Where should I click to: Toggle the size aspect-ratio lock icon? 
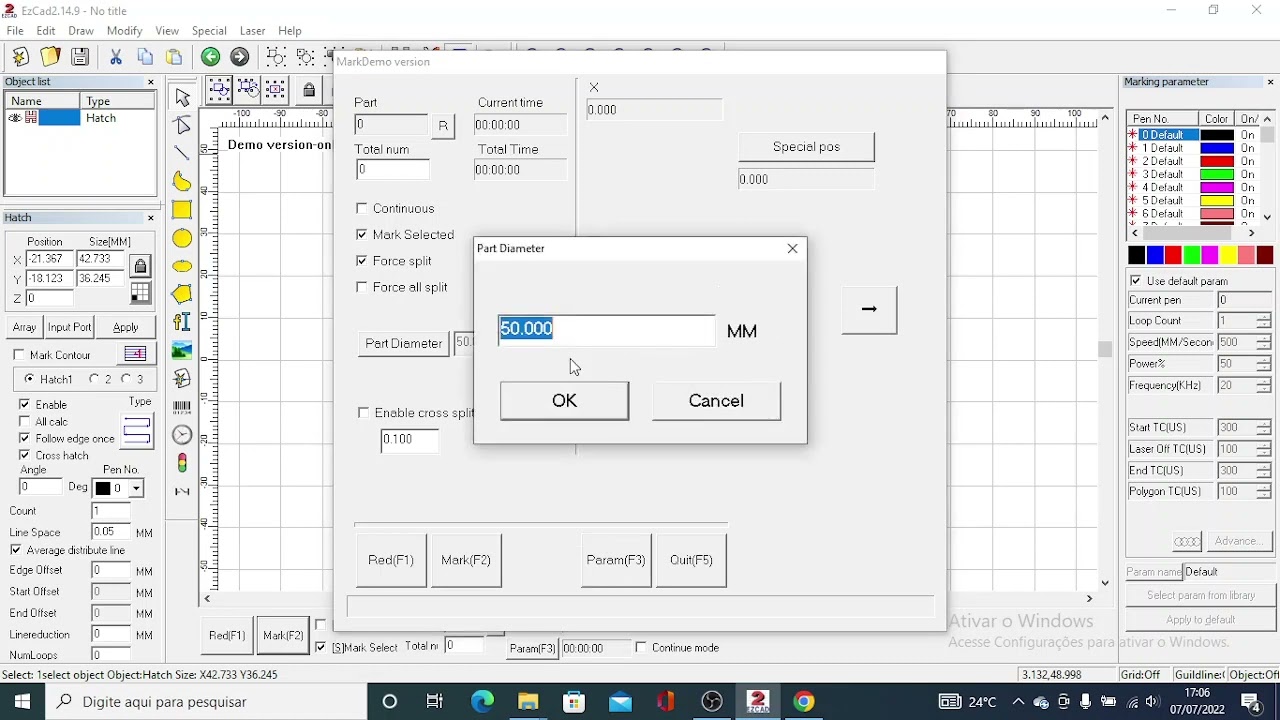point(140,266)
